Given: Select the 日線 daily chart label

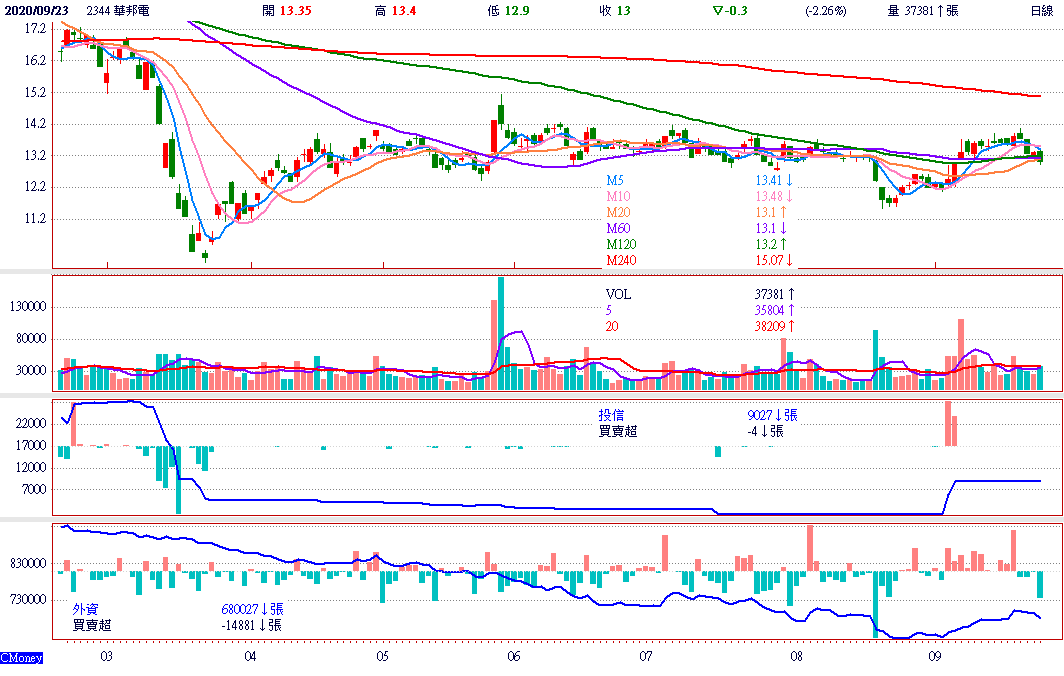Looking at the screenshot, I should click(x=1041, y=10).
